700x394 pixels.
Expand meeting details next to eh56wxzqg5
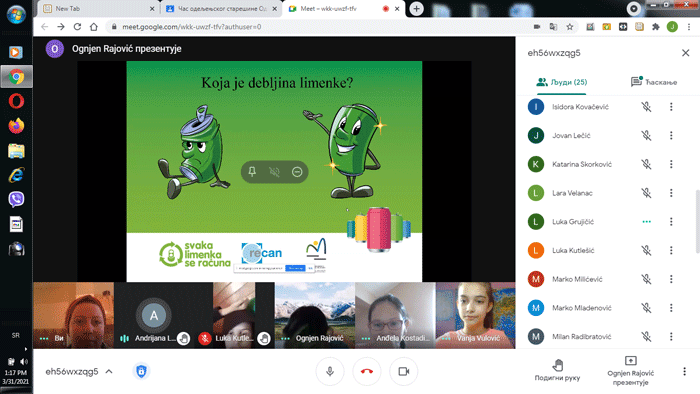[109, 371]
